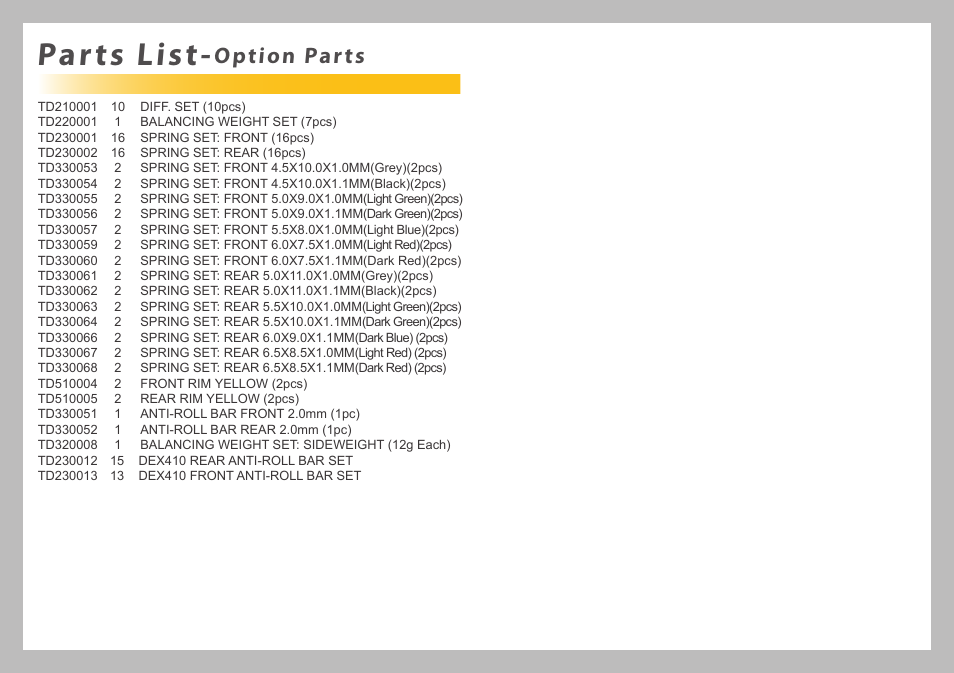954x673 pixels.
Task: Select part number TD330064
Action: (x=68, y=322)
